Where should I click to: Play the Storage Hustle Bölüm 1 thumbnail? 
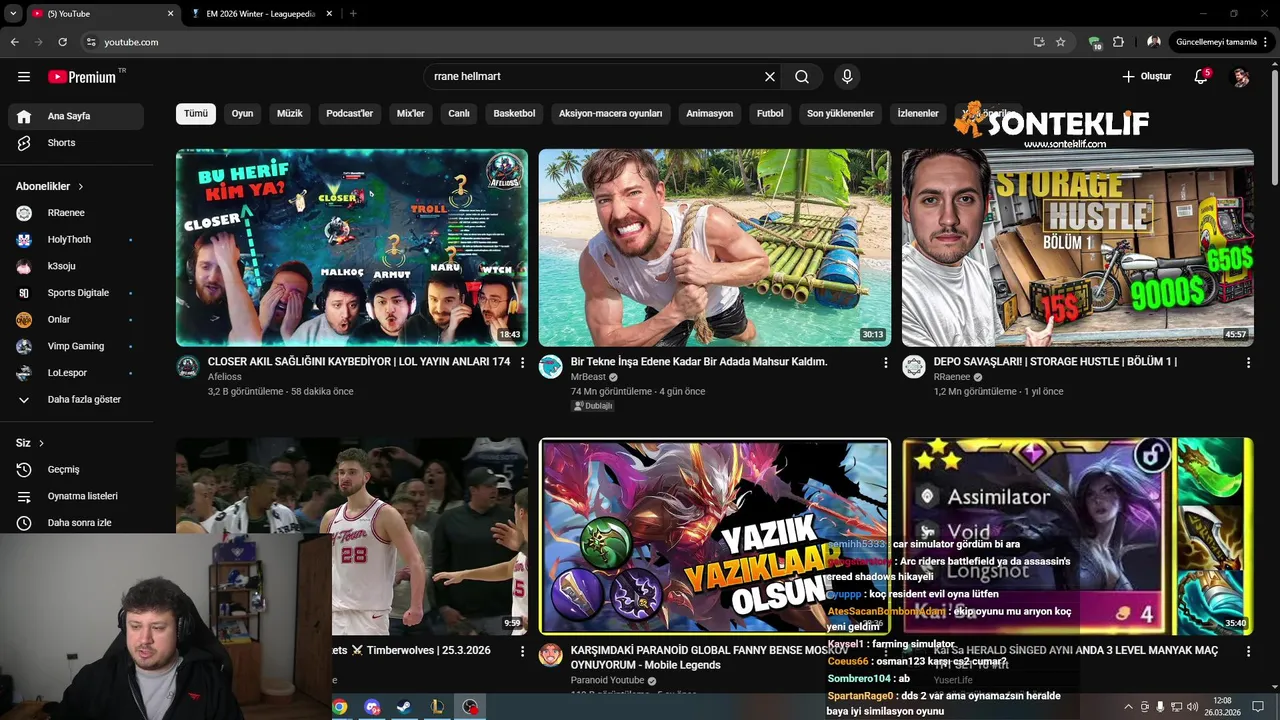(1077, 247)
